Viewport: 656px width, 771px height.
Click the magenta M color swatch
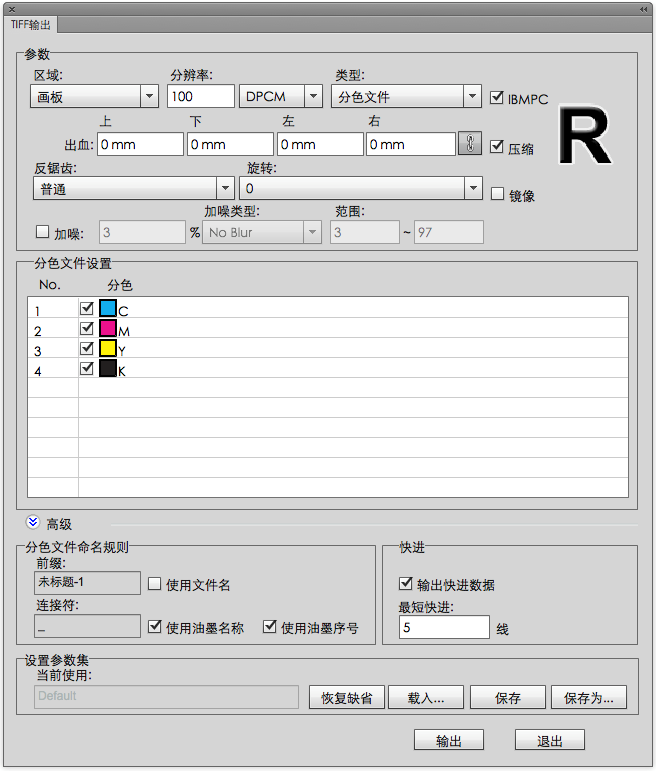[x=108, y=329]
